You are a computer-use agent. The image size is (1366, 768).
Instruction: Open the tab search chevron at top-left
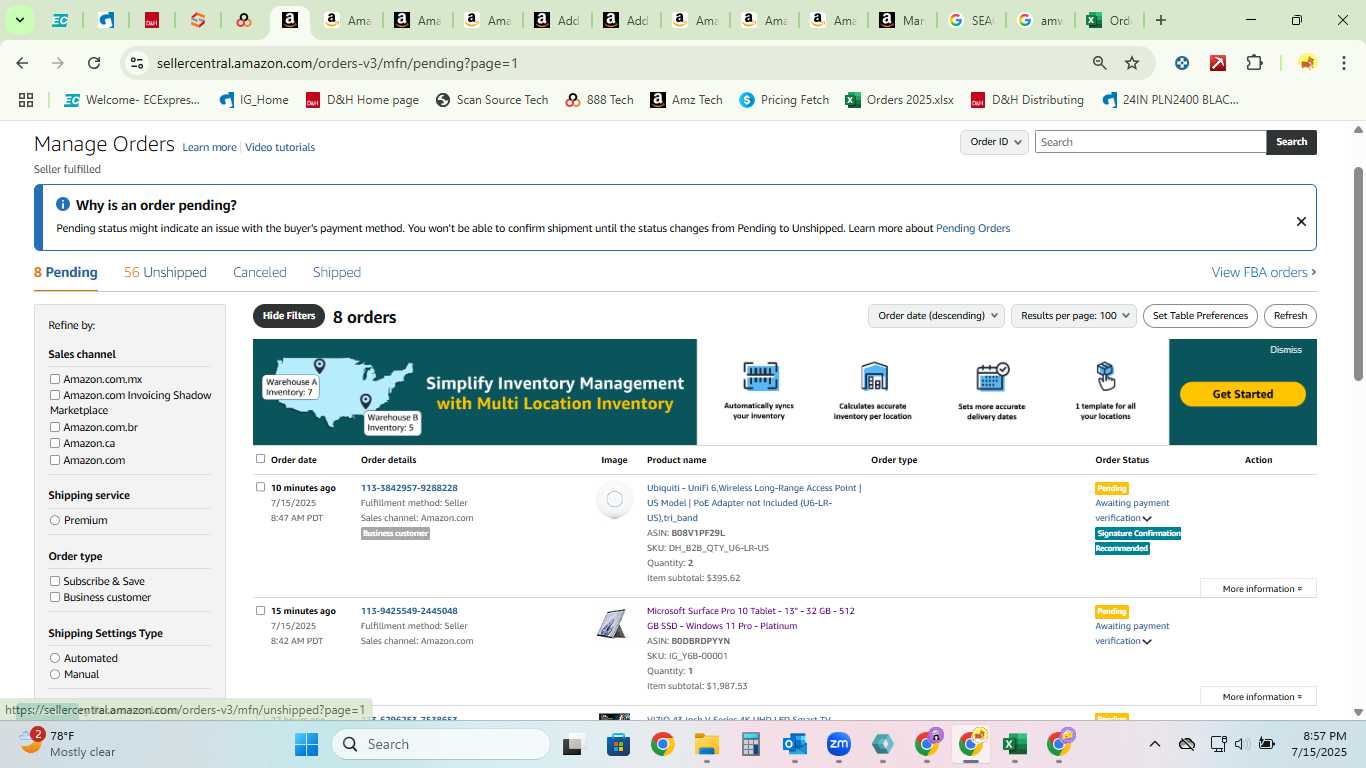19,20
